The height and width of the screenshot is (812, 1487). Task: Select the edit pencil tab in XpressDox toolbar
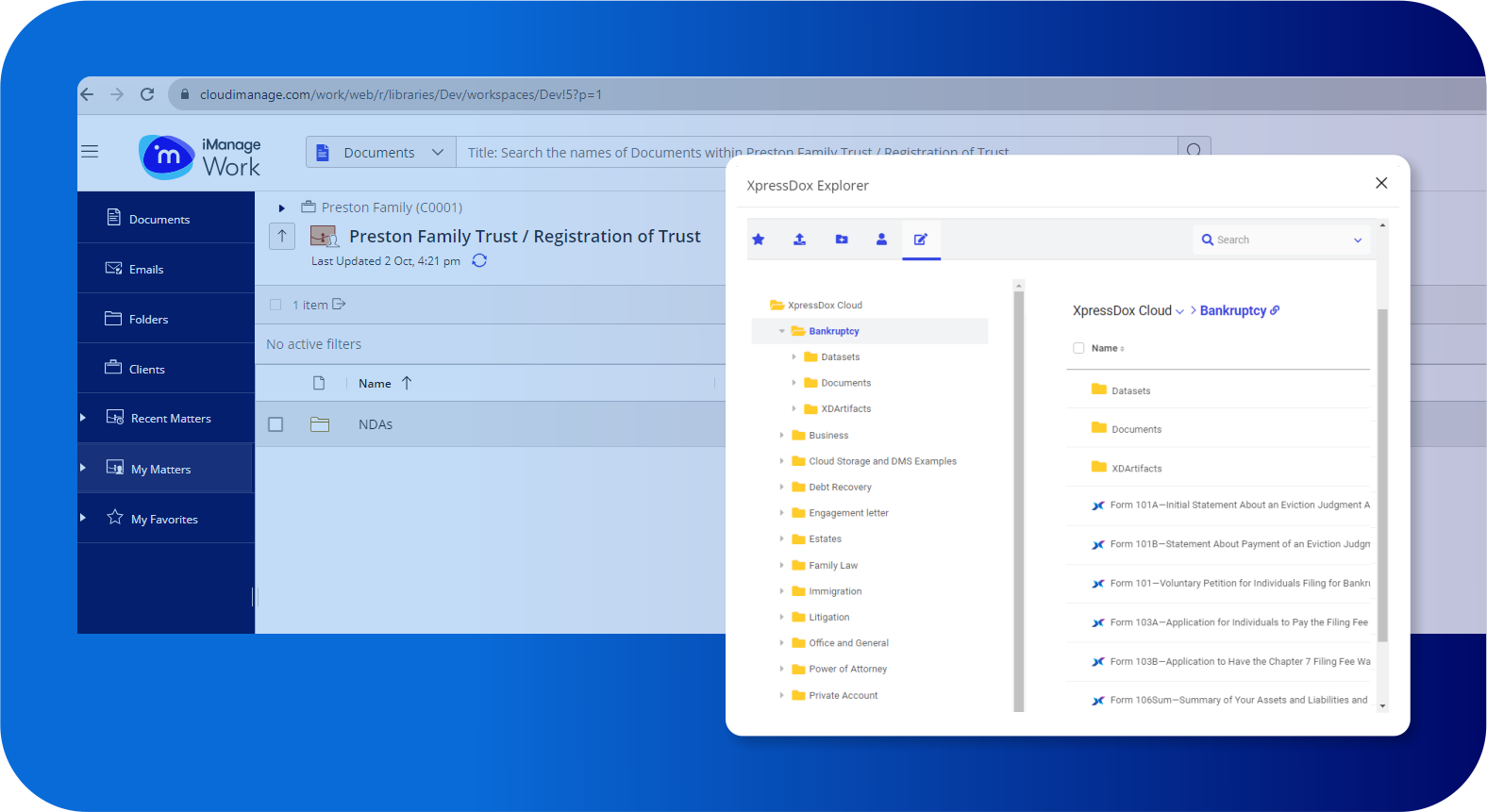[x=921, y=240]
